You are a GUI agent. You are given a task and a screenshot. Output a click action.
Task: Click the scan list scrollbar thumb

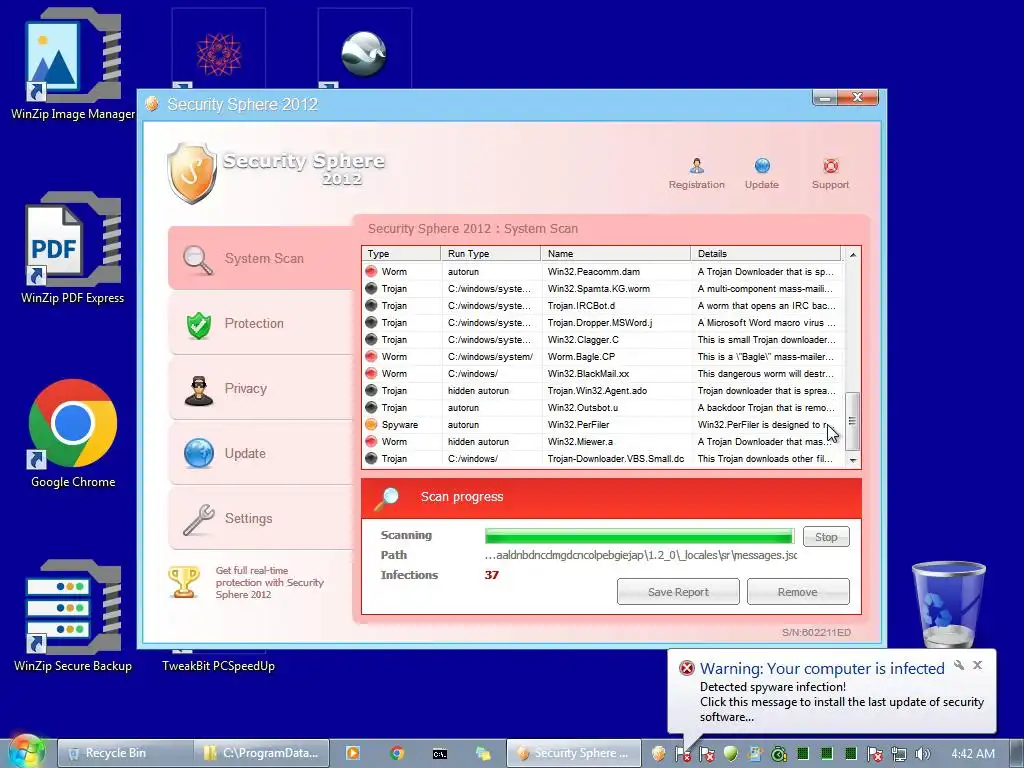coord(852,421)
